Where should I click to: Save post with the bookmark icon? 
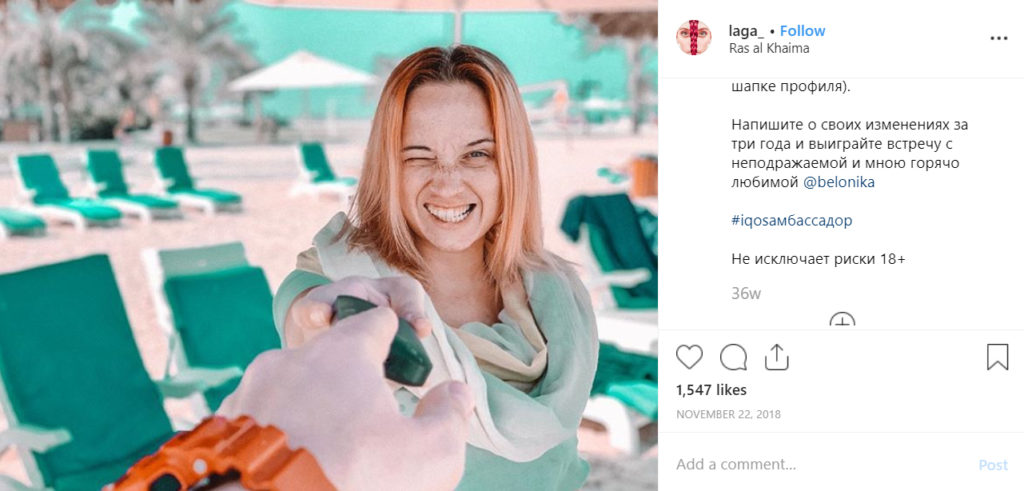point(997,357)
